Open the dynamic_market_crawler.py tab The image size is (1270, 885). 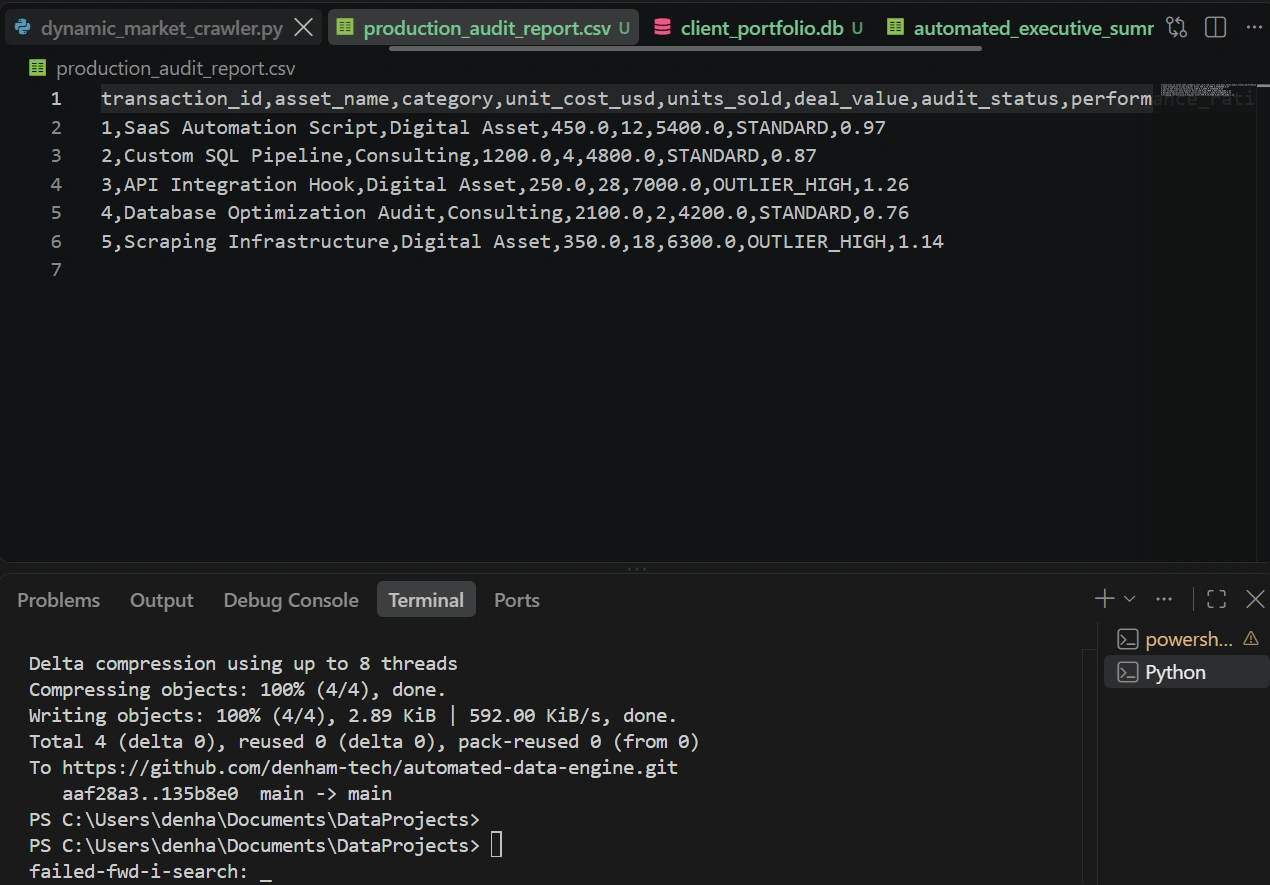tap(163, 28)
